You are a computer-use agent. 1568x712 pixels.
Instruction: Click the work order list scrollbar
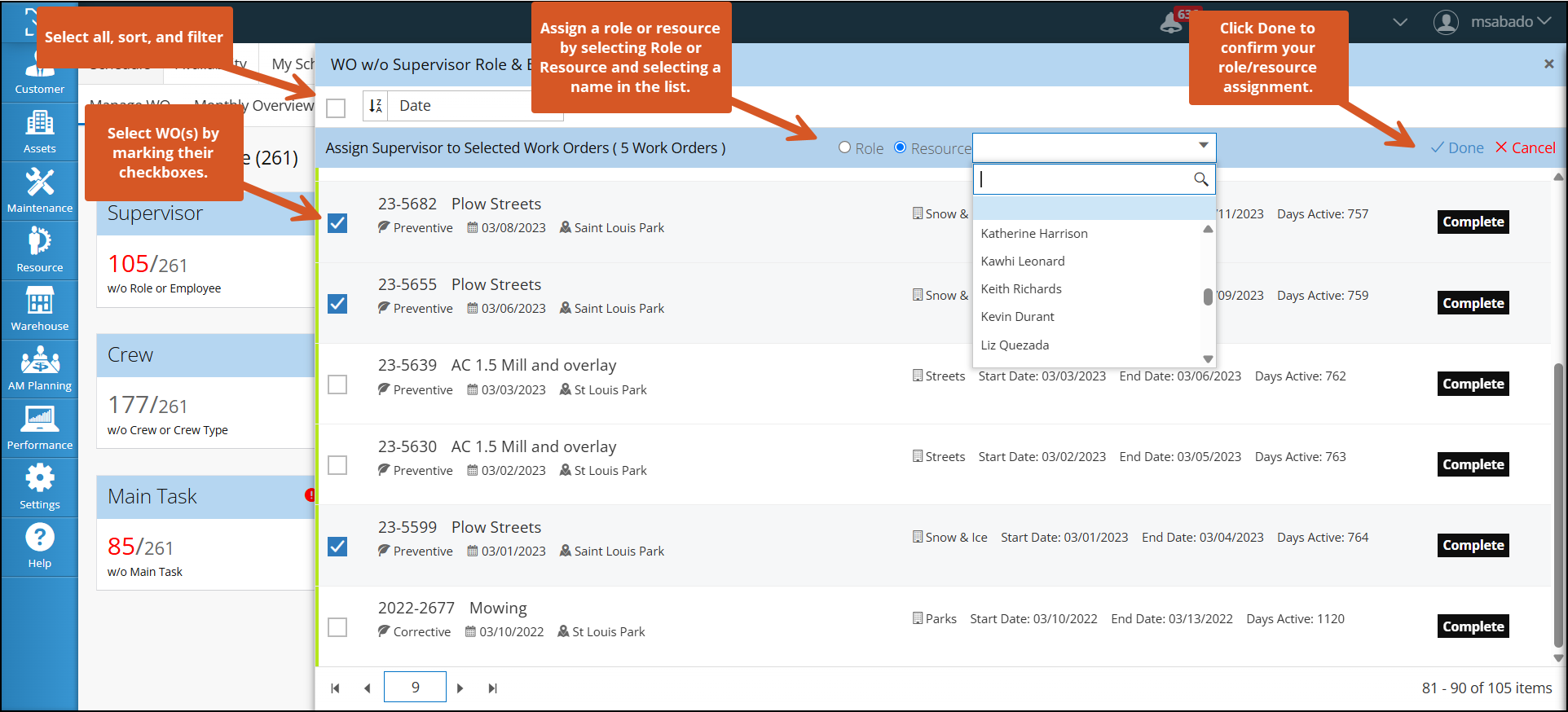pyautogui.click(x=1558, y=505)
